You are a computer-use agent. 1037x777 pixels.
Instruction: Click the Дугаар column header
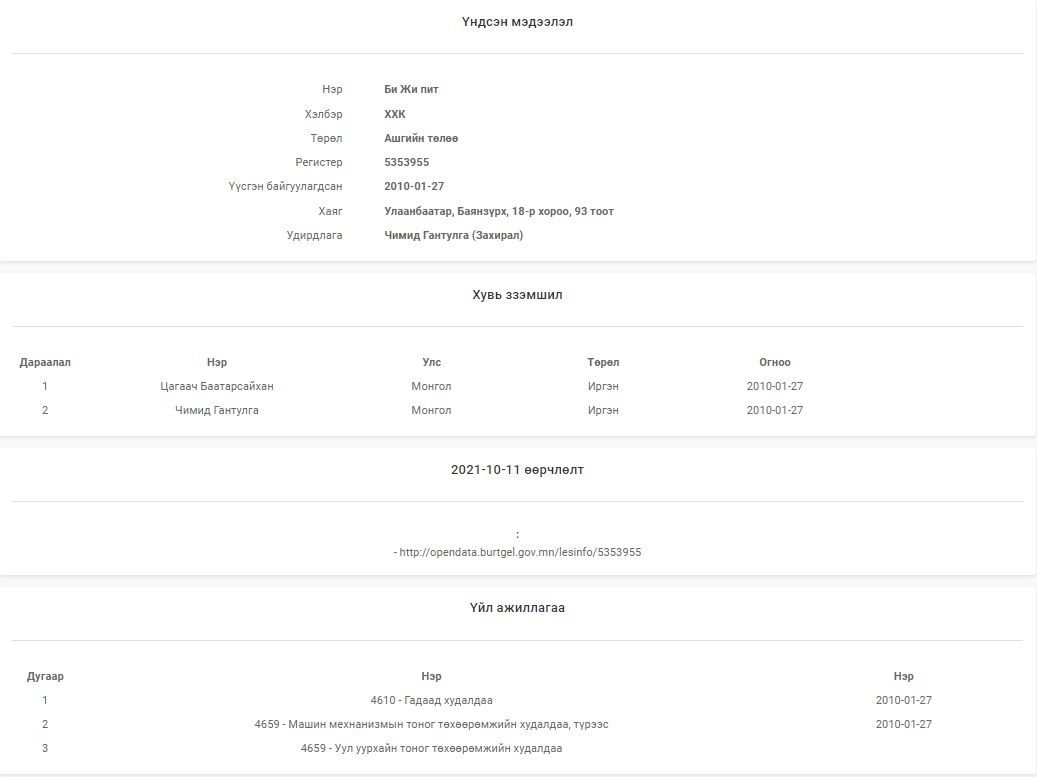tap(45, 676)
